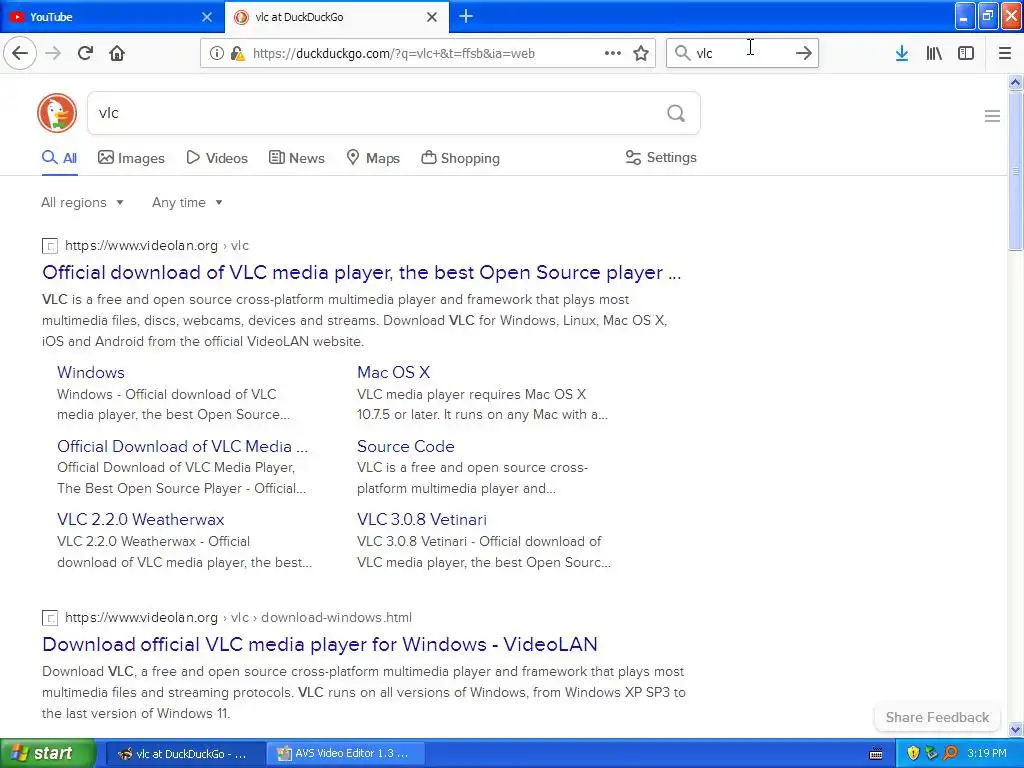Open page actions three-dot menu

613,53
